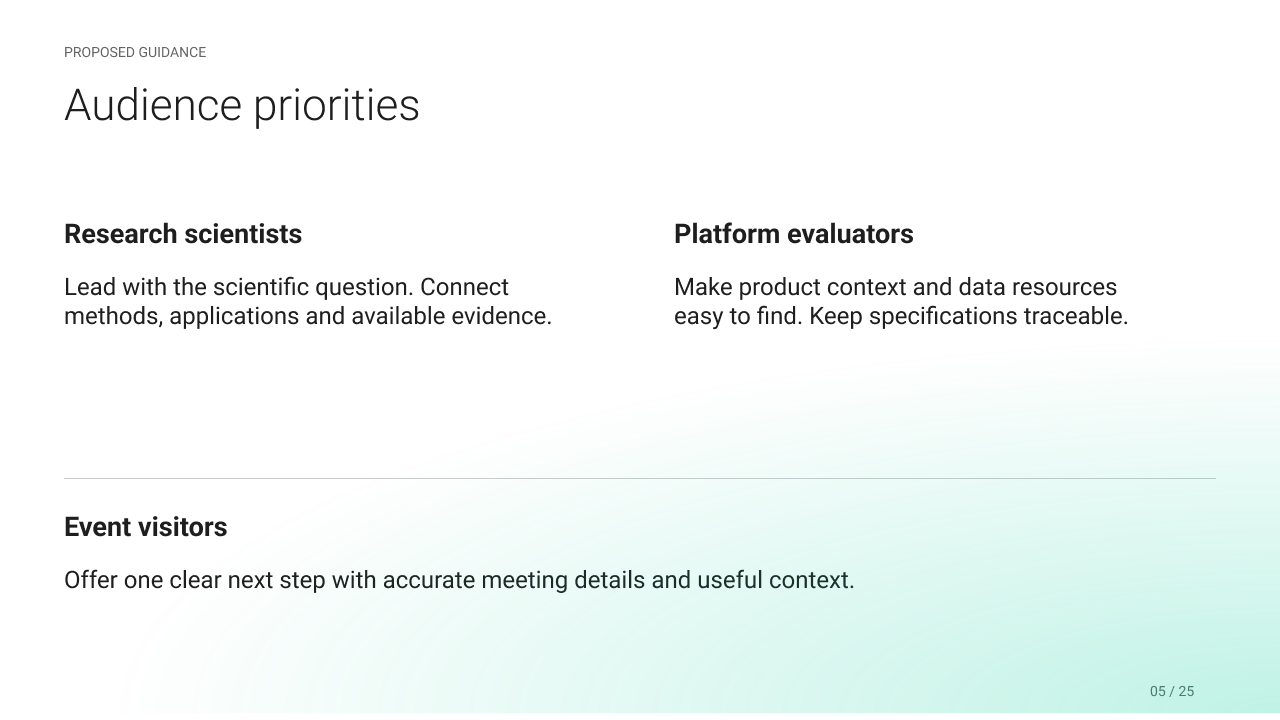Click the "PROPOSED GUIDANCE" label

(135, 52)
